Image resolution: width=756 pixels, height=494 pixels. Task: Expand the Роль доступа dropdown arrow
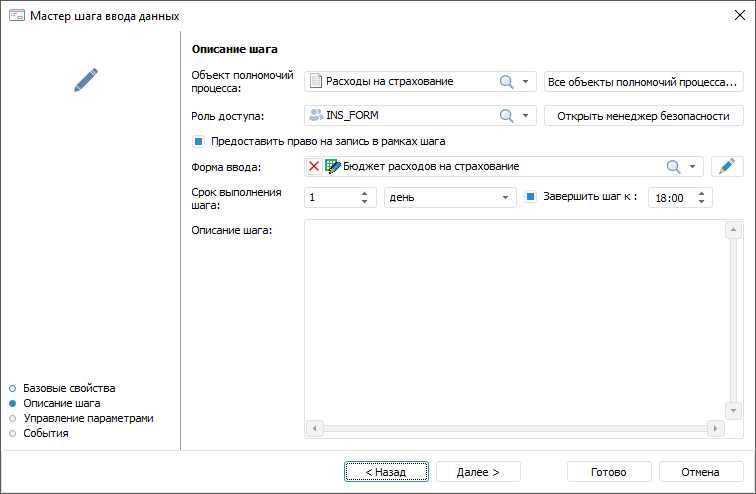tap(526, 115)
